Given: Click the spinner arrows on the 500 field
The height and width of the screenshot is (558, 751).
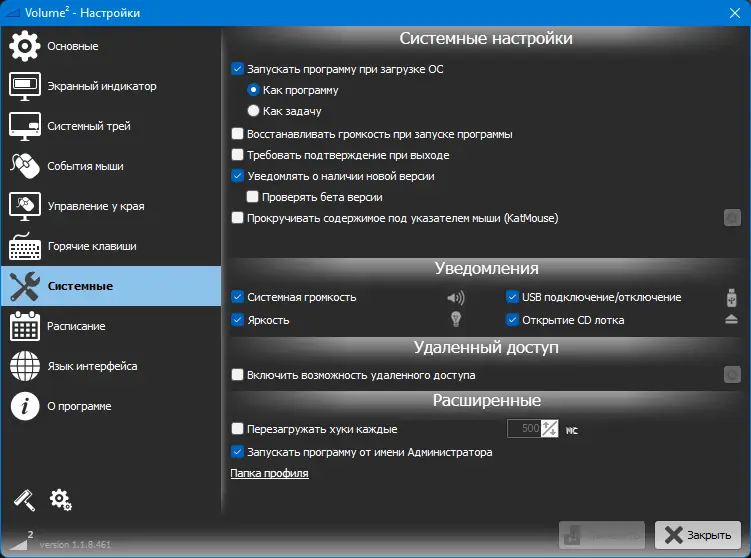Looking at the screenshot, I should tap(549, 428).
